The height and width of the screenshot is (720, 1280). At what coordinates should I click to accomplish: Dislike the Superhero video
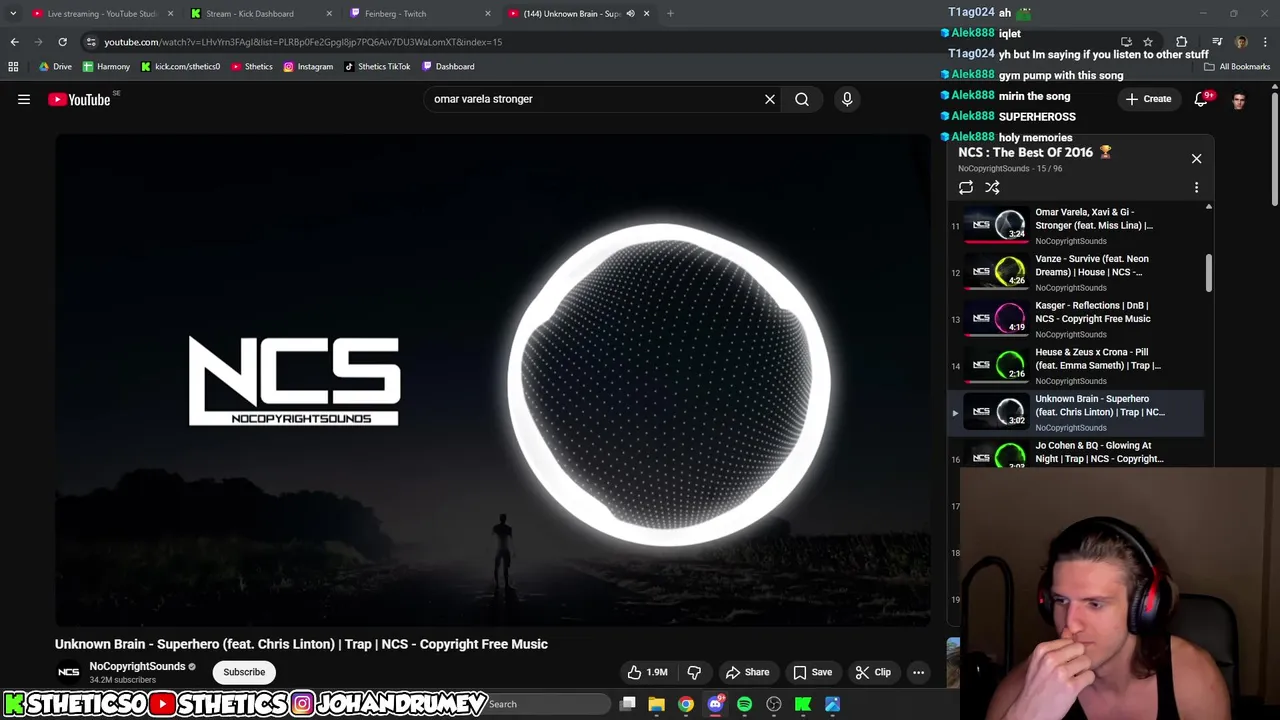click(694, 672)
